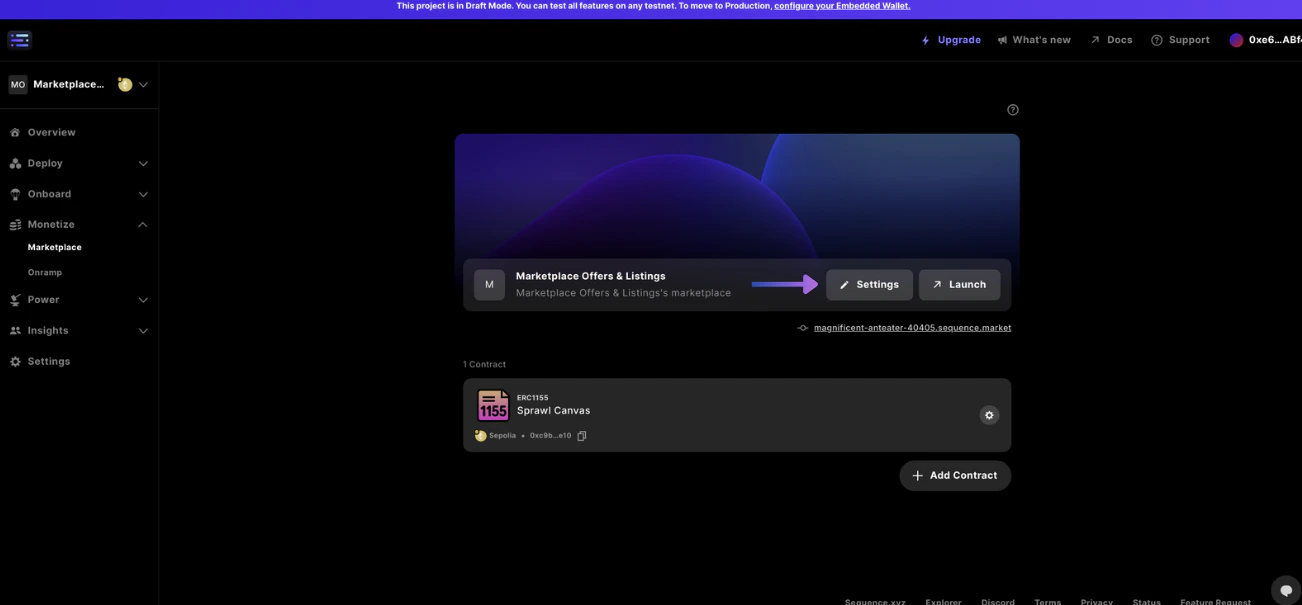Open the Deploy menu item

tap(45, 163)
